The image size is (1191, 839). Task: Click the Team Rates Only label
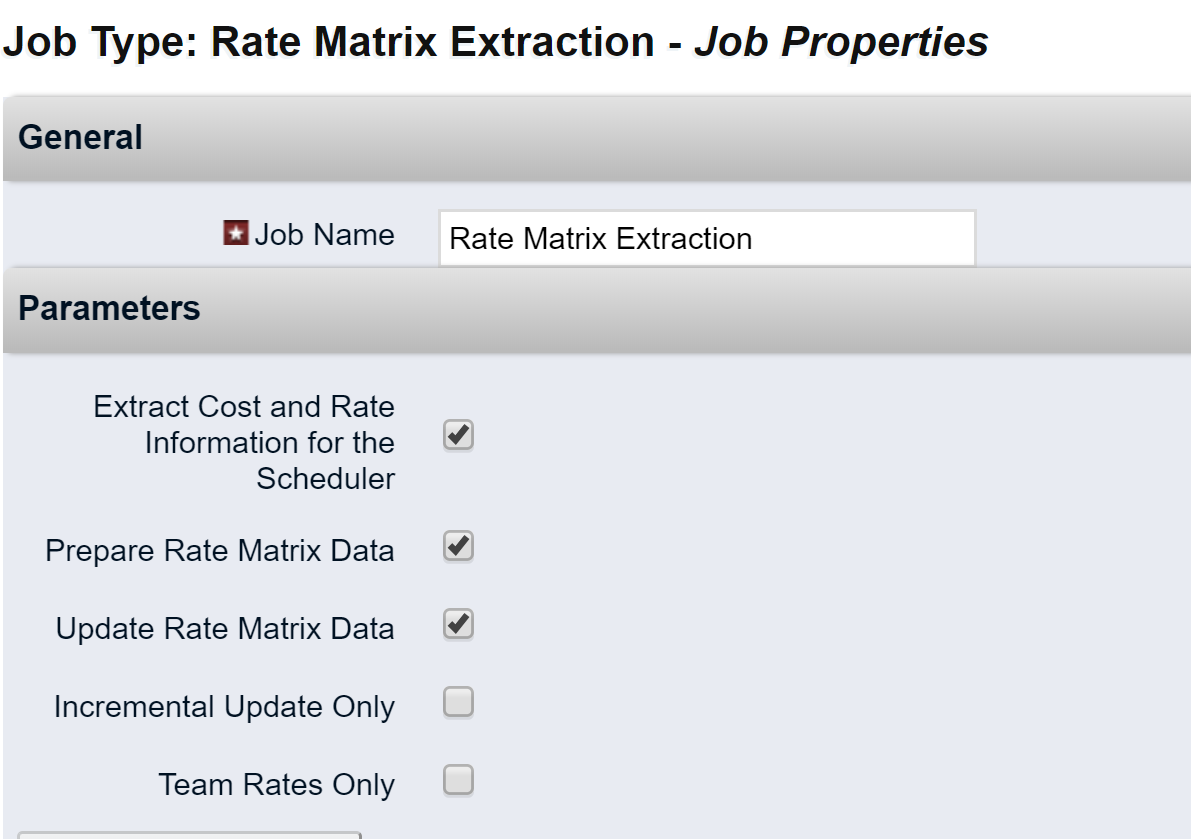276,785
